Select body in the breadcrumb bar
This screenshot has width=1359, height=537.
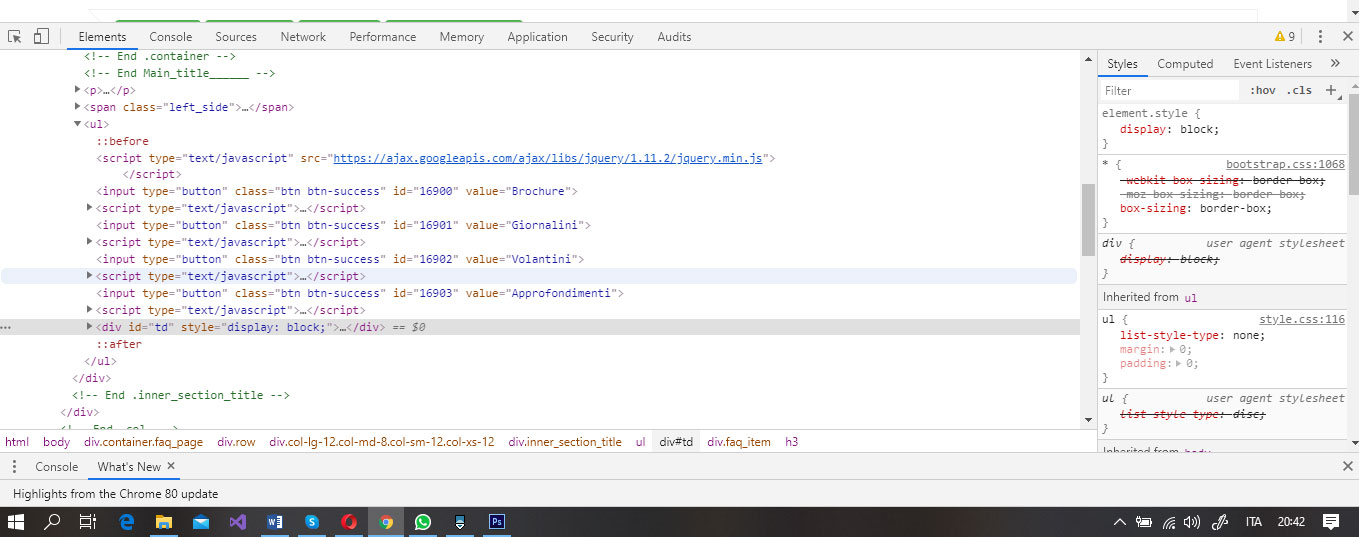pyautogui.click(x=56, y=441)
